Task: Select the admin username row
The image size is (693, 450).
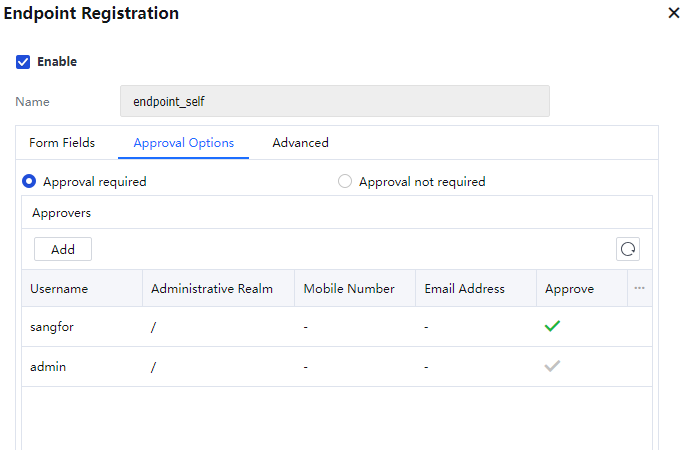Action: click(48, 367)
